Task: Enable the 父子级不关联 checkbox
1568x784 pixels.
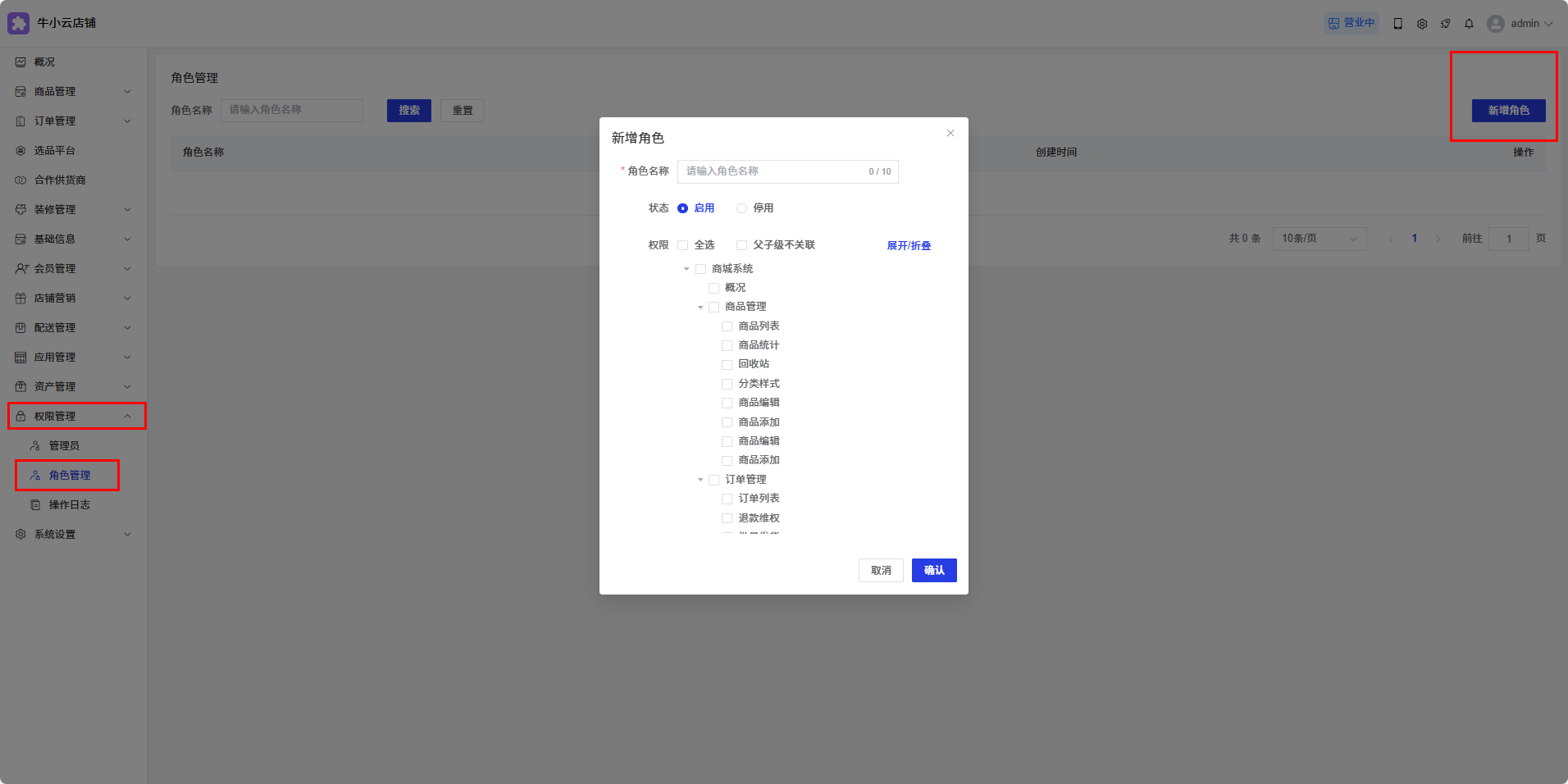Action: point(741,245)
